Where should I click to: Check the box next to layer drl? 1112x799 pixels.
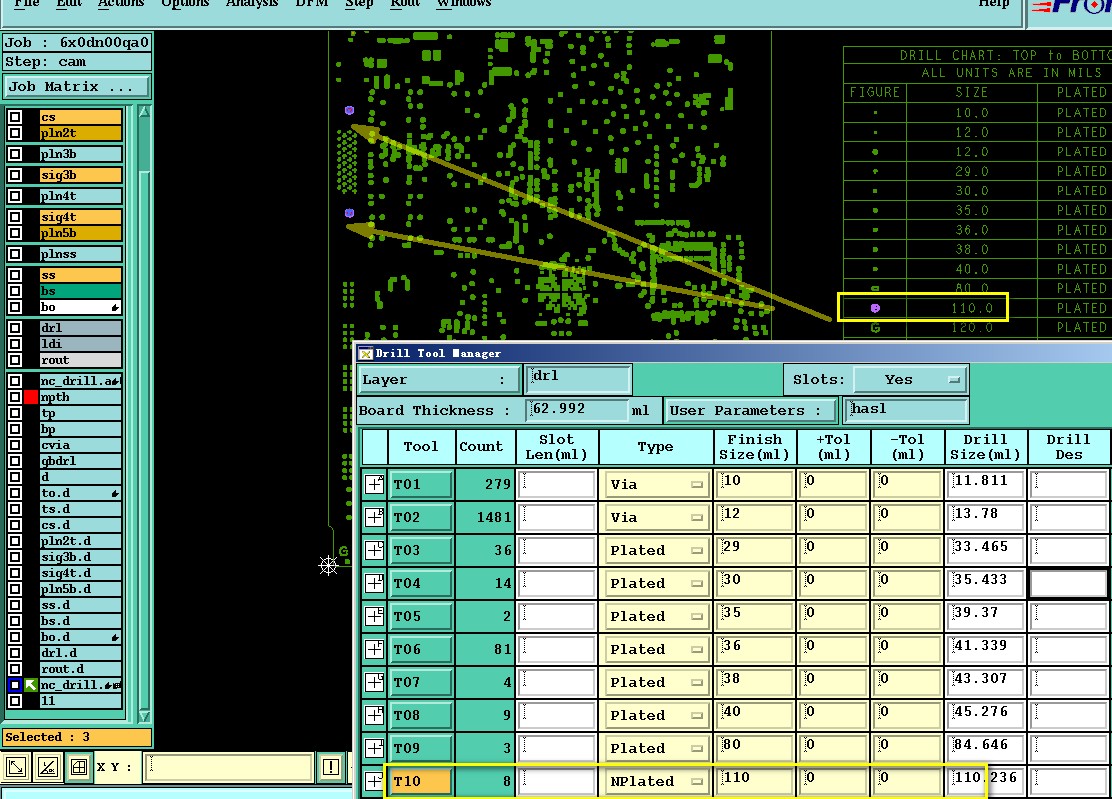pos(15,328)
